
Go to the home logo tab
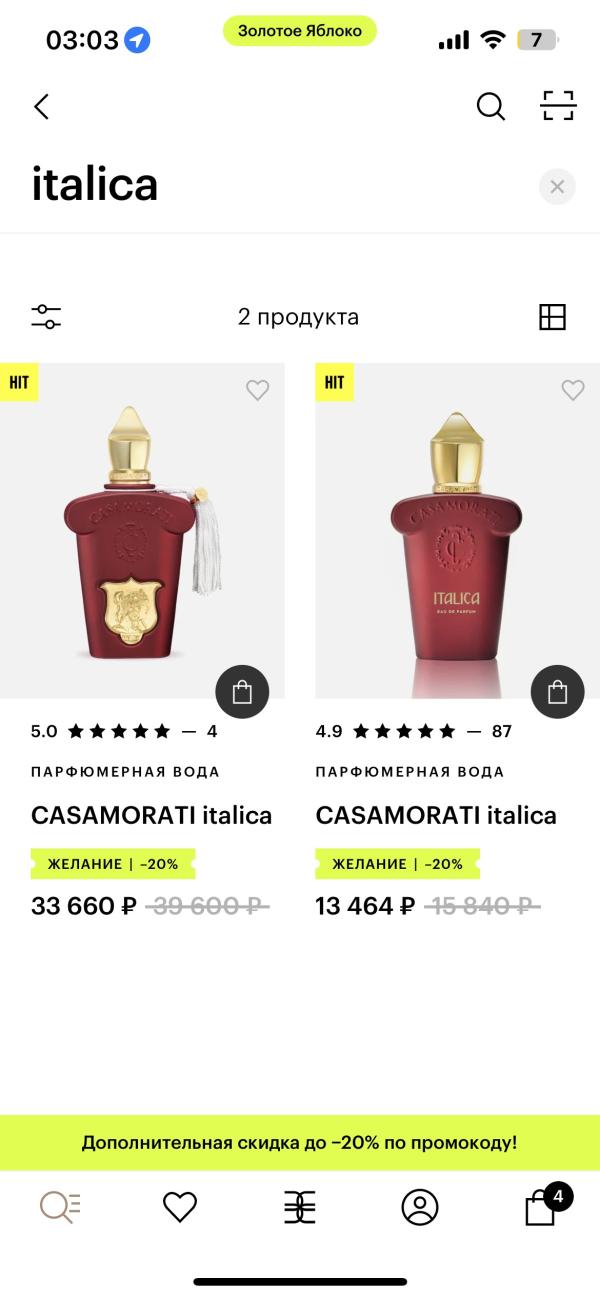point(300,1207)
